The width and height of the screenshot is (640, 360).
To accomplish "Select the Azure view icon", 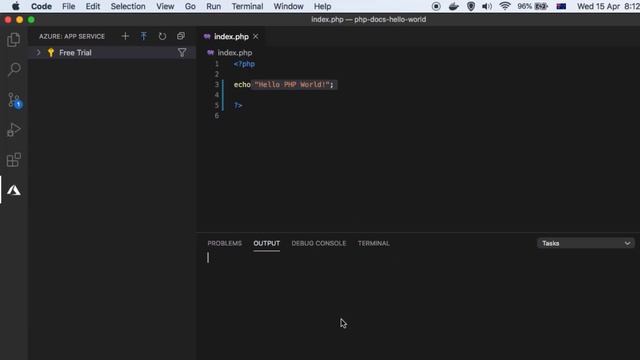I will point(14,190).
